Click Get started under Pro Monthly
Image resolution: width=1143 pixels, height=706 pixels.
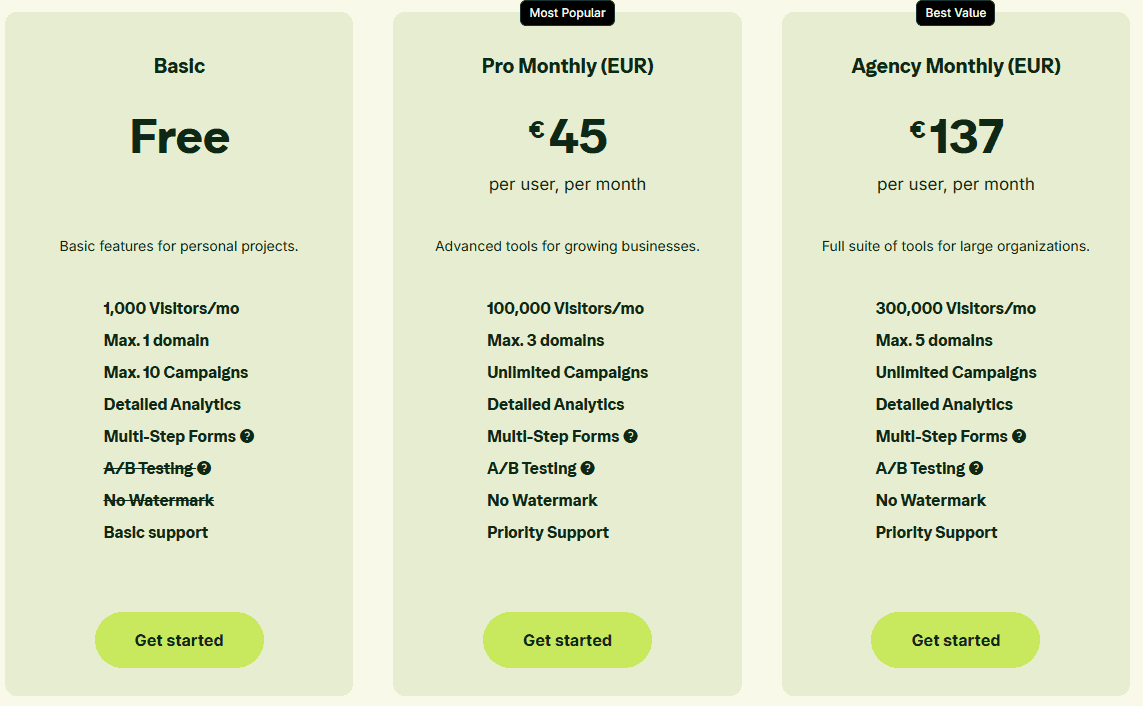[567, 640]
